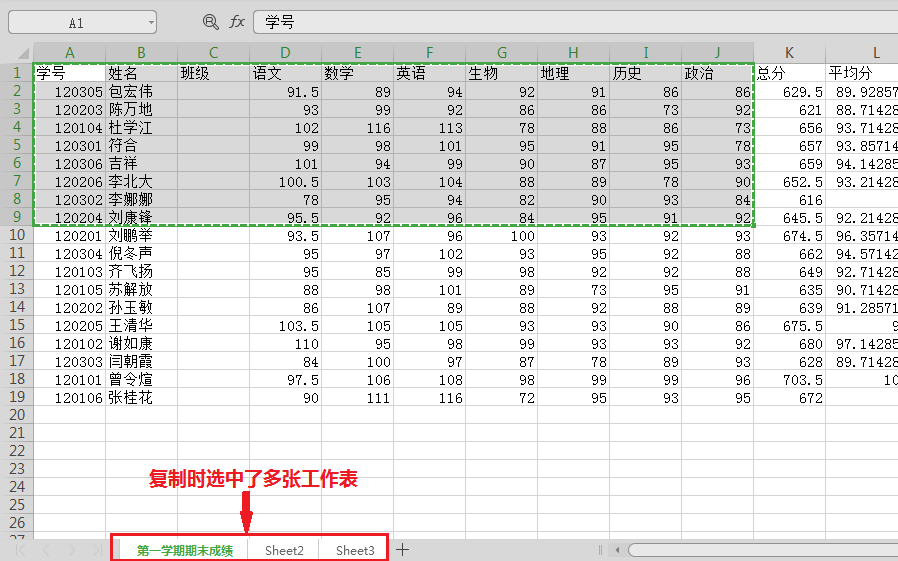
Task: Click the name cell 倪冬声
Action: click(x=141, y=253)
